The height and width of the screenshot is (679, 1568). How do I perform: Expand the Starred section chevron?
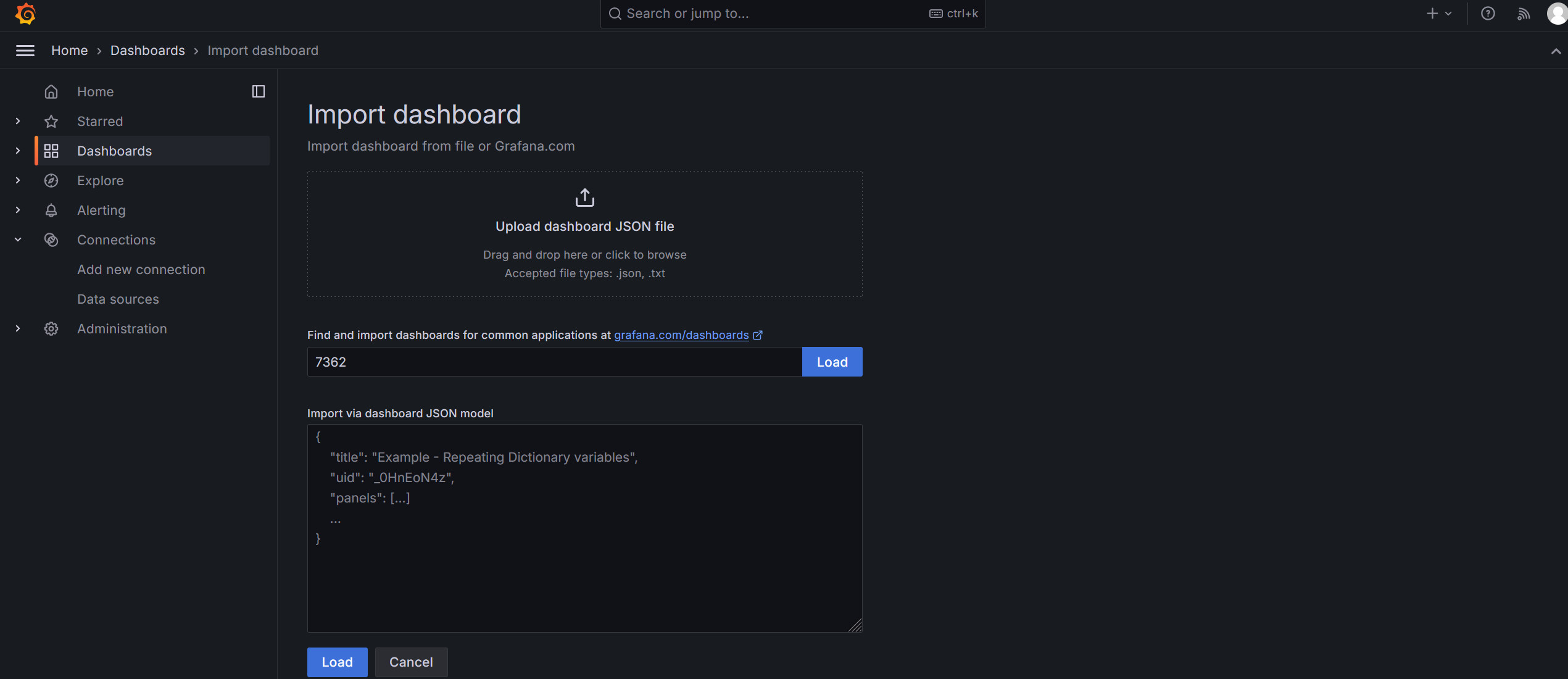[x=18, y=121]
